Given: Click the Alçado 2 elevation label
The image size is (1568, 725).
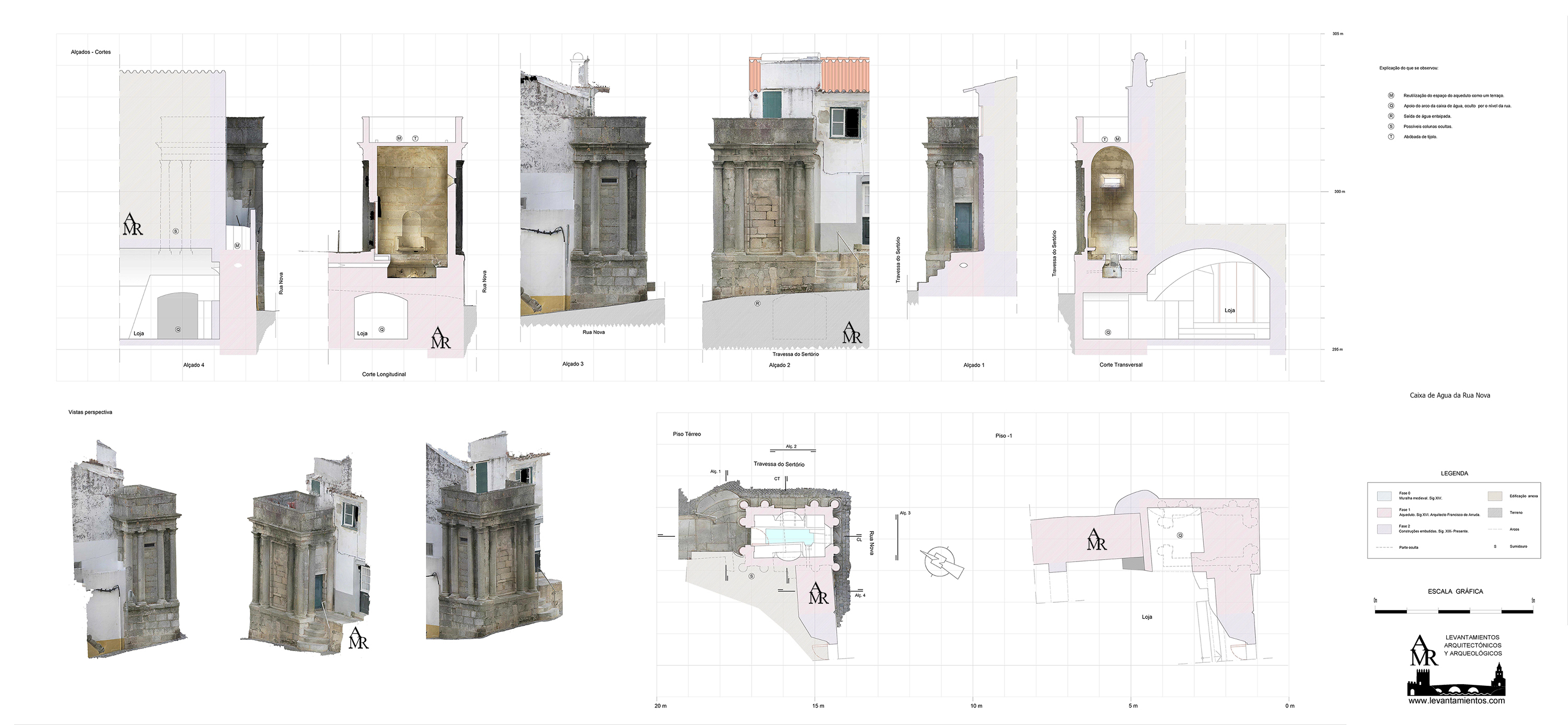Looking at the screenshot, I should click(x=779, y=365).
